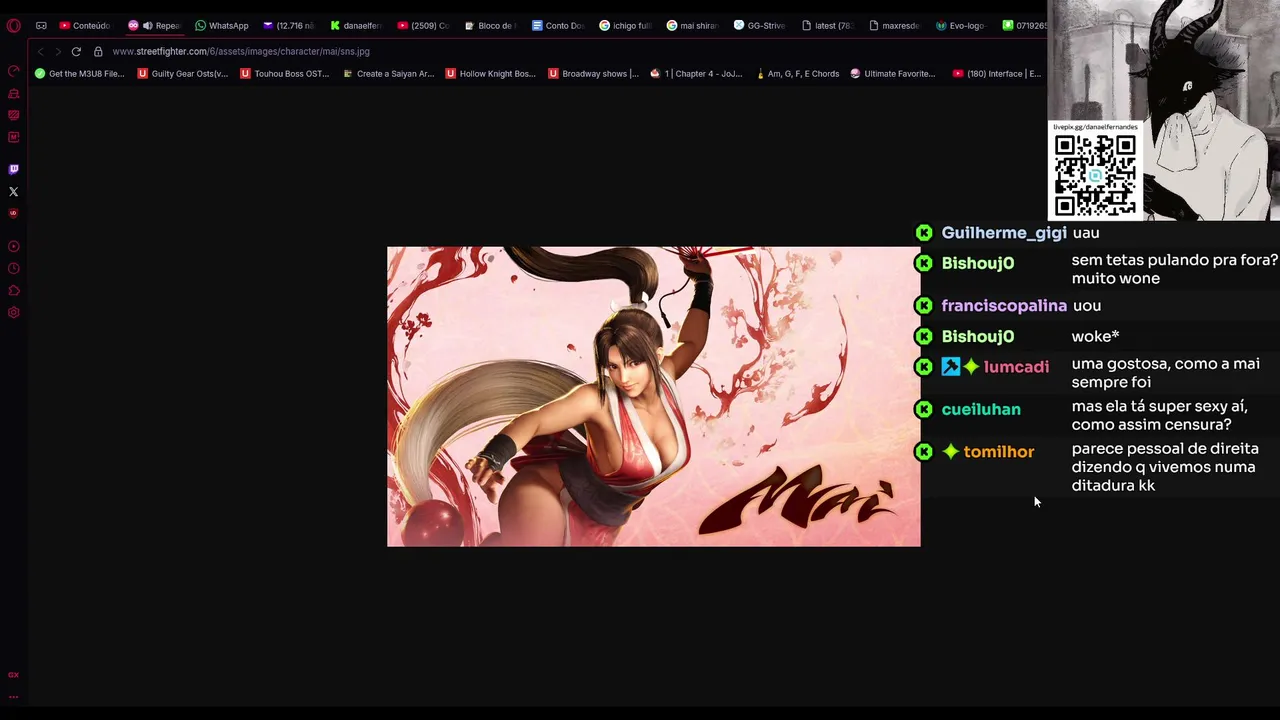
Task: Click the Mai character artwork image
Action: 653,396
